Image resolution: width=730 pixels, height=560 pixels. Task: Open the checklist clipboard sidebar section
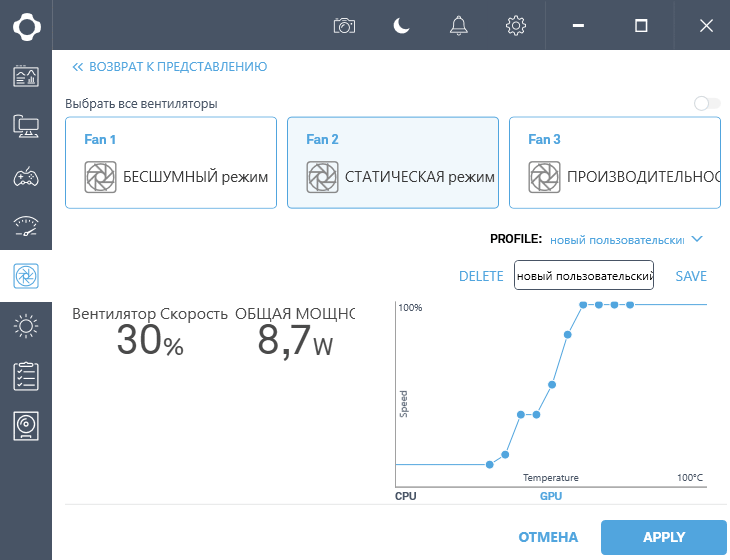[x=26, y=375]
